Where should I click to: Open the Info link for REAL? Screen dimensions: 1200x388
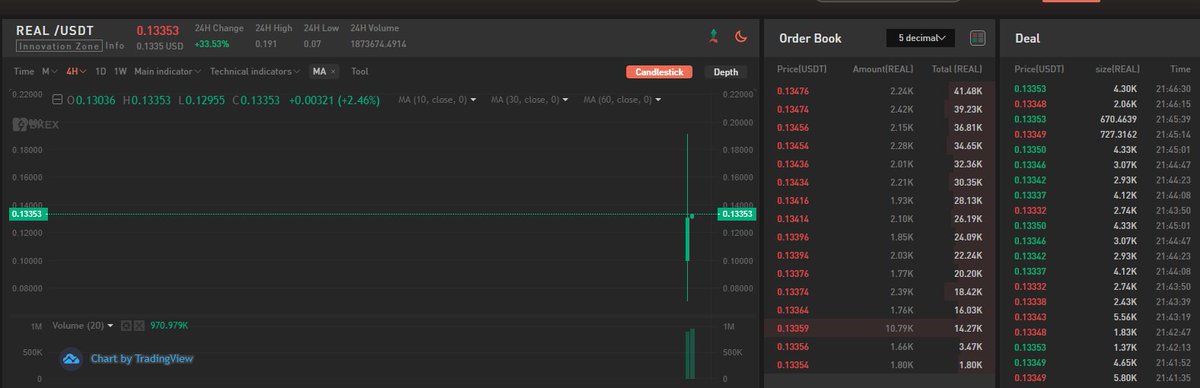pyautogui.click(x=115, y=45)
